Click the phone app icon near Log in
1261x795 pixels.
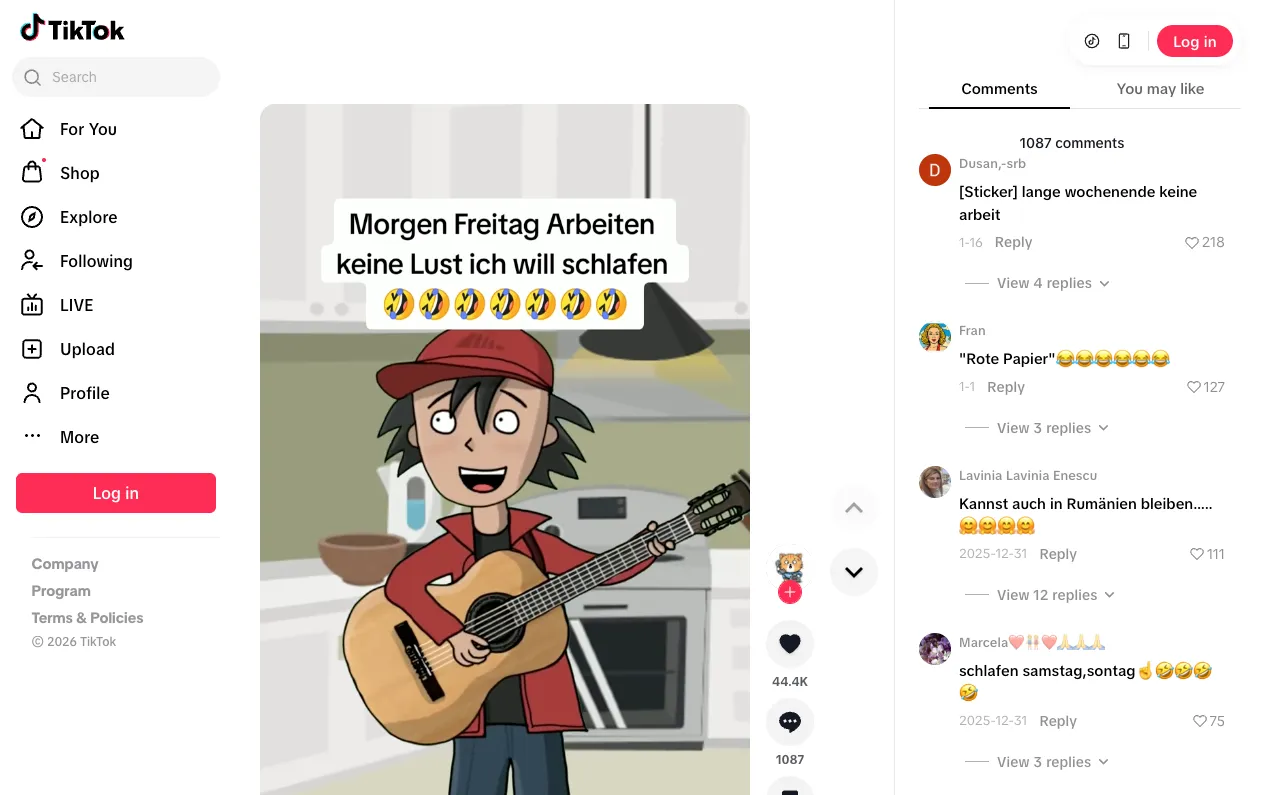[1124, 41]
